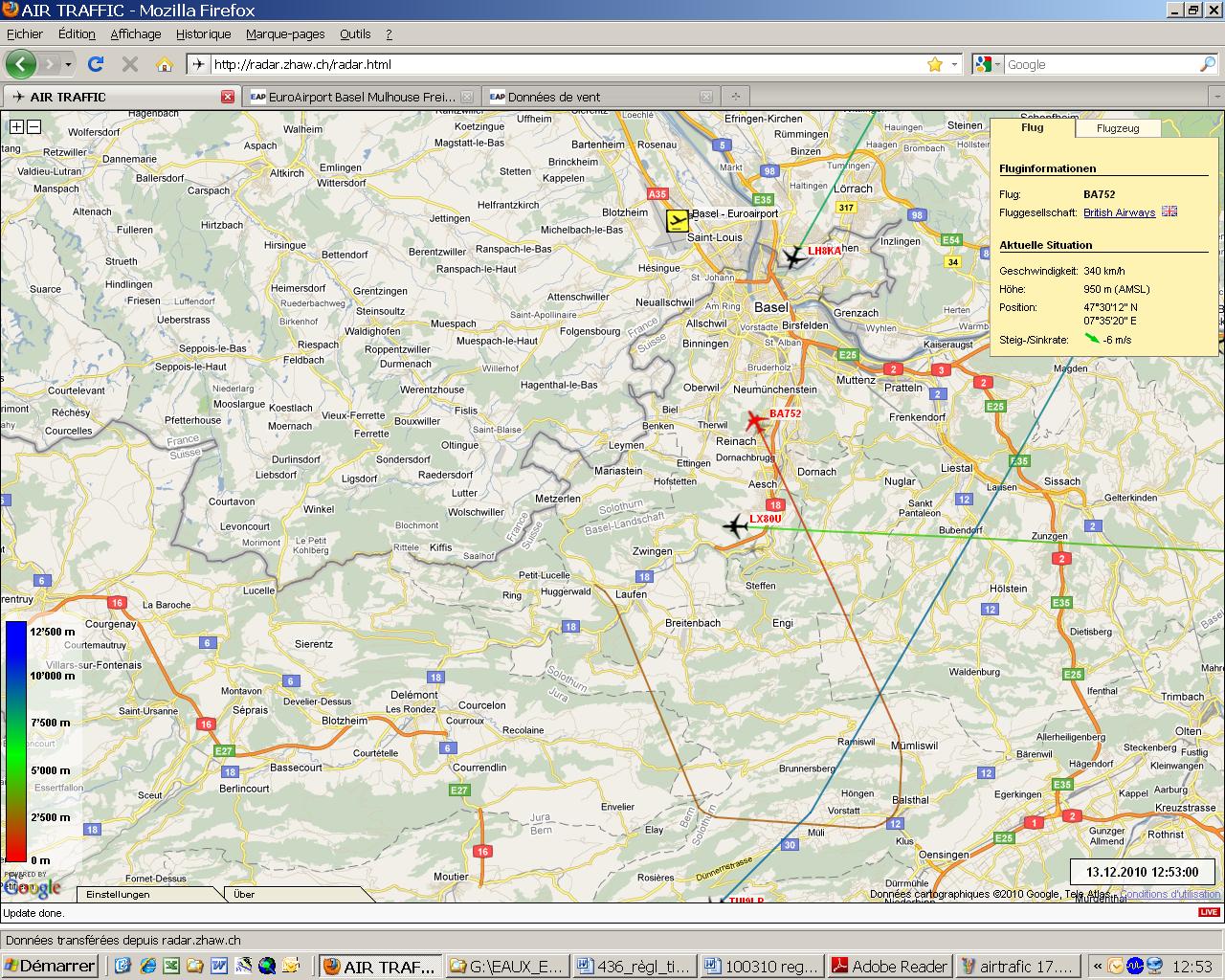The width and height of the screenshot is (1225, 980).
Task: Click the Basel Euroairport airport marker
Action: (x=678, y=221)
